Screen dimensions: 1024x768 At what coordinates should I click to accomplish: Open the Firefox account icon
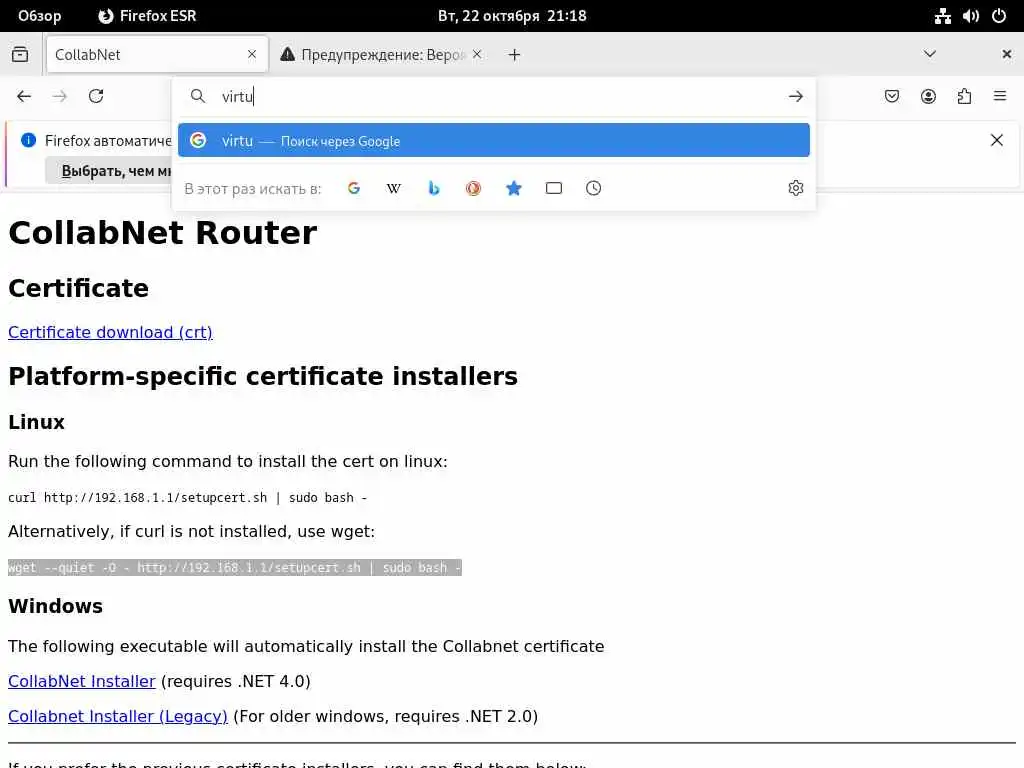point(928,96)
